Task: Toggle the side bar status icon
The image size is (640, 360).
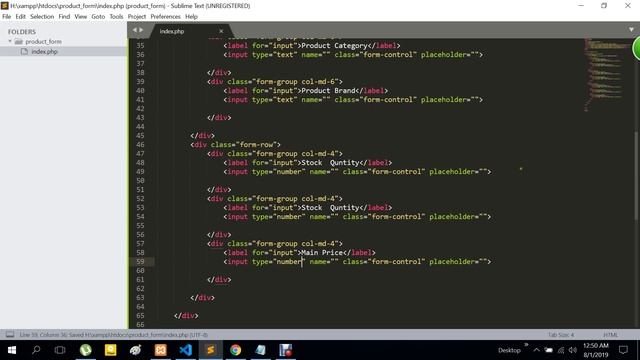Action: tap(10, 335)
